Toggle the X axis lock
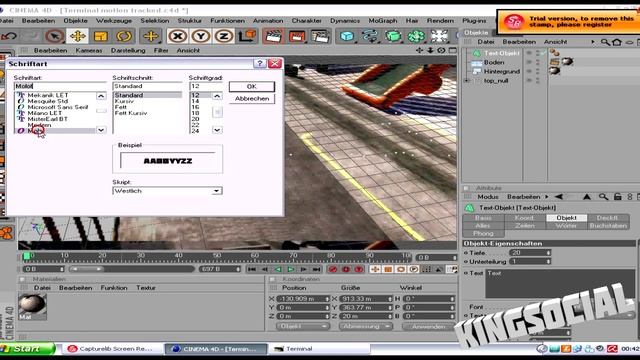Viewport: 640px width, 360px height. point(178,36)
